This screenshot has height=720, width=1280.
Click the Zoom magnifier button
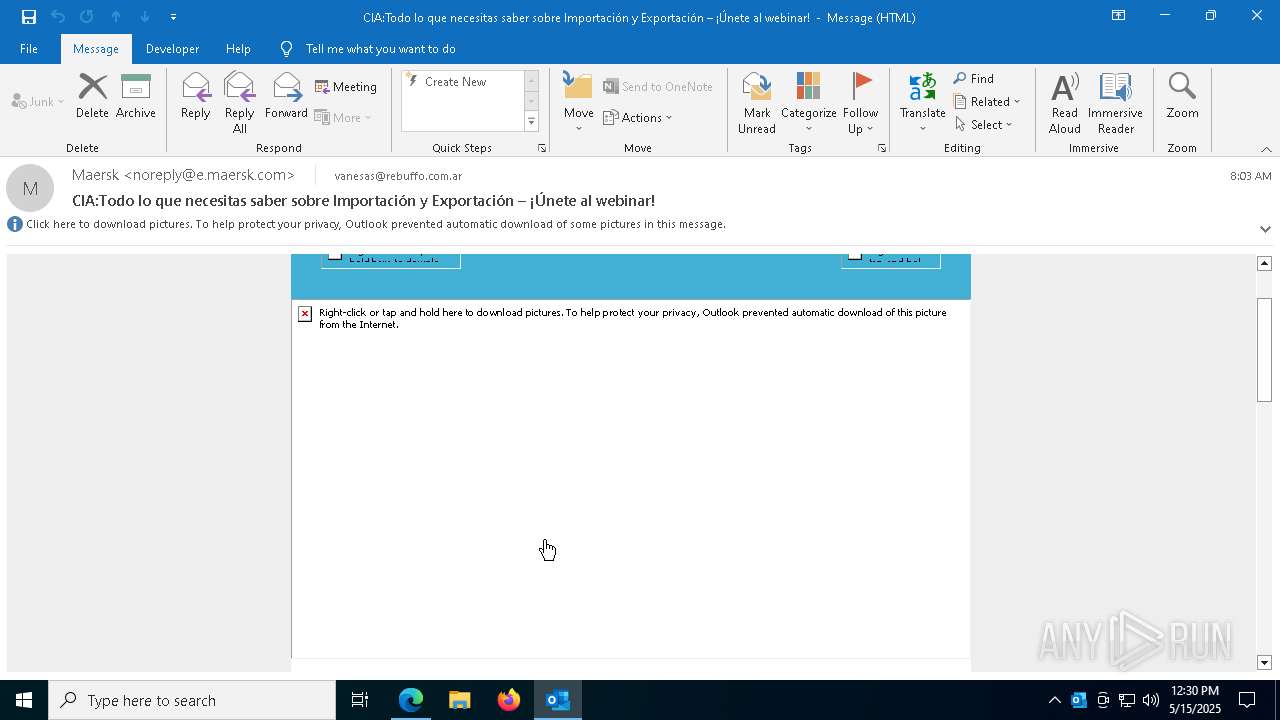coord(1182,97)
